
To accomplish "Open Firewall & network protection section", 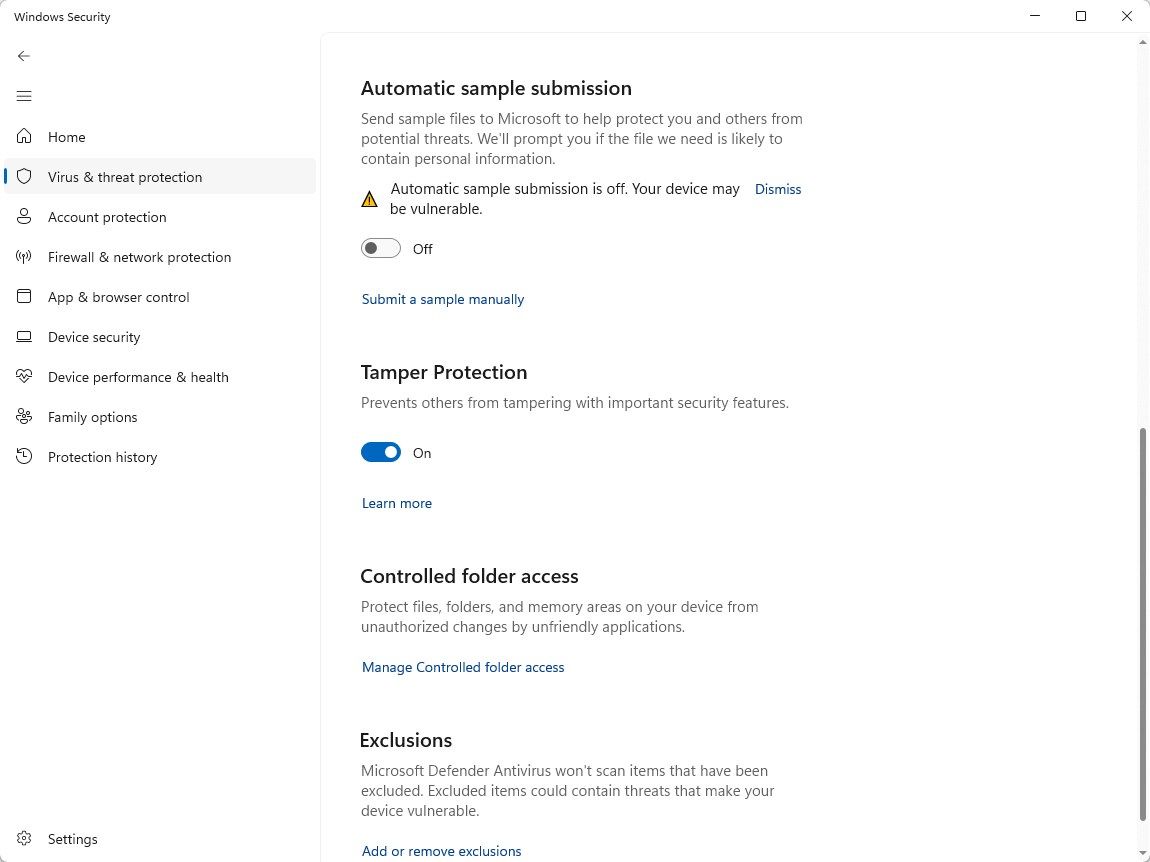I will (160, 257).
